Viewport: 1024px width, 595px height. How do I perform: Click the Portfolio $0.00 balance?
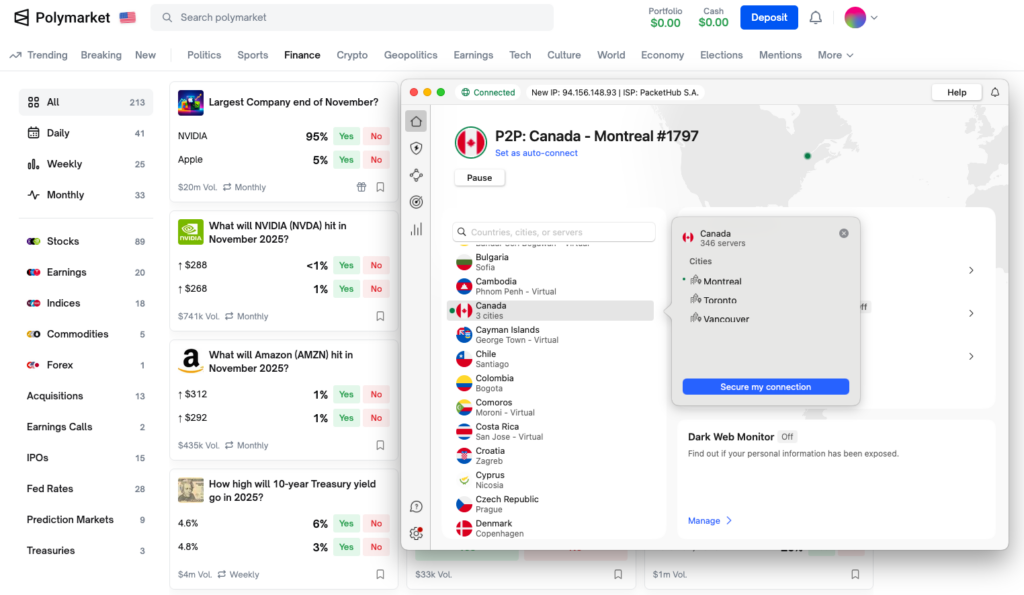[665, 18]
